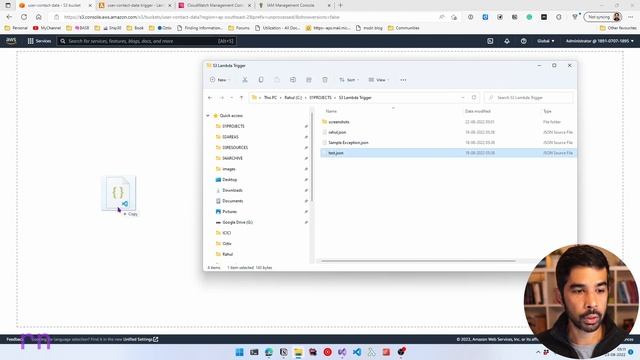The height and width of the screenshot is (360, 640).
Task: Open the AWS Global region dropdown
Action: (x=546, y=41)
